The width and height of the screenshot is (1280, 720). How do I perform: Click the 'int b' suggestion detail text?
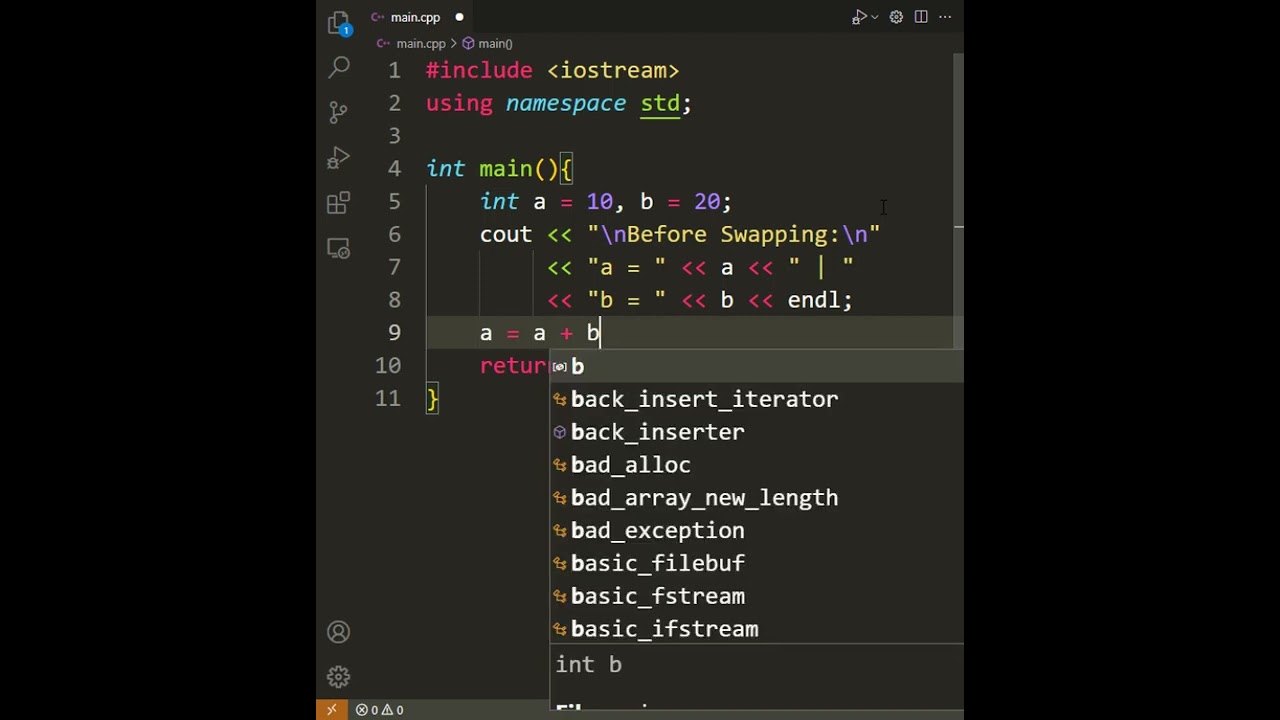coord(589,665)
